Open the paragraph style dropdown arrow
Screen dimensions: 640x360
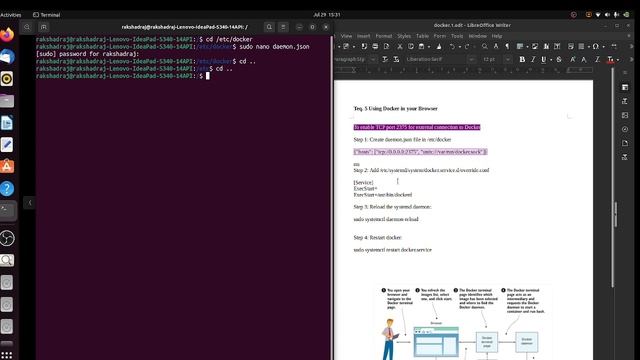tap(373, 60)
